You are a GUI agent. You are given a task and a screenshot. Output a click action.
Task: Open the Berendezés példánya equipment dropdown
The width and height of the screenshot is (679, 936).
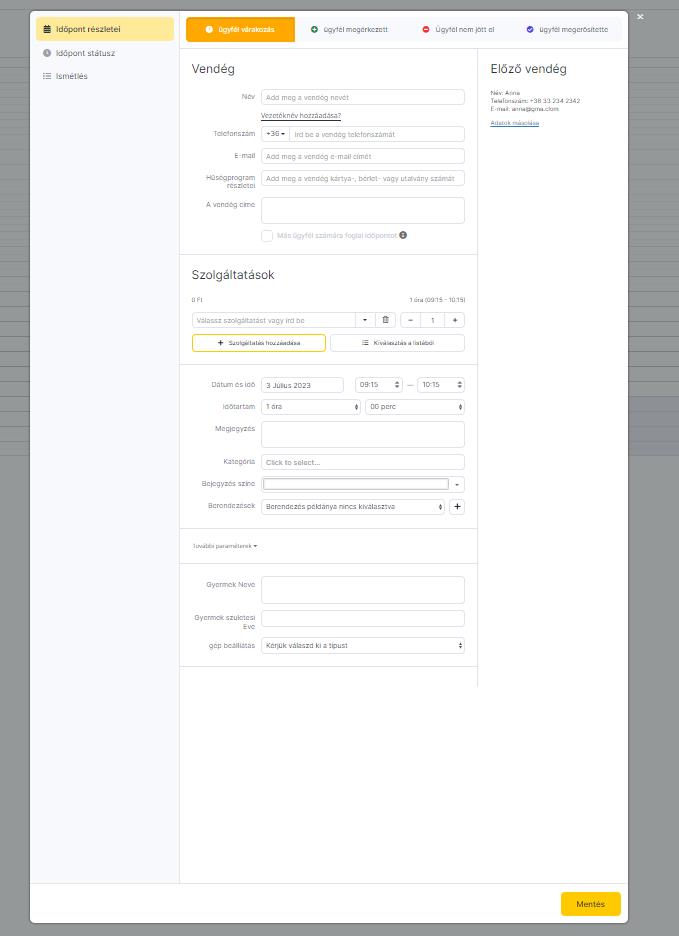pos(353,507)
